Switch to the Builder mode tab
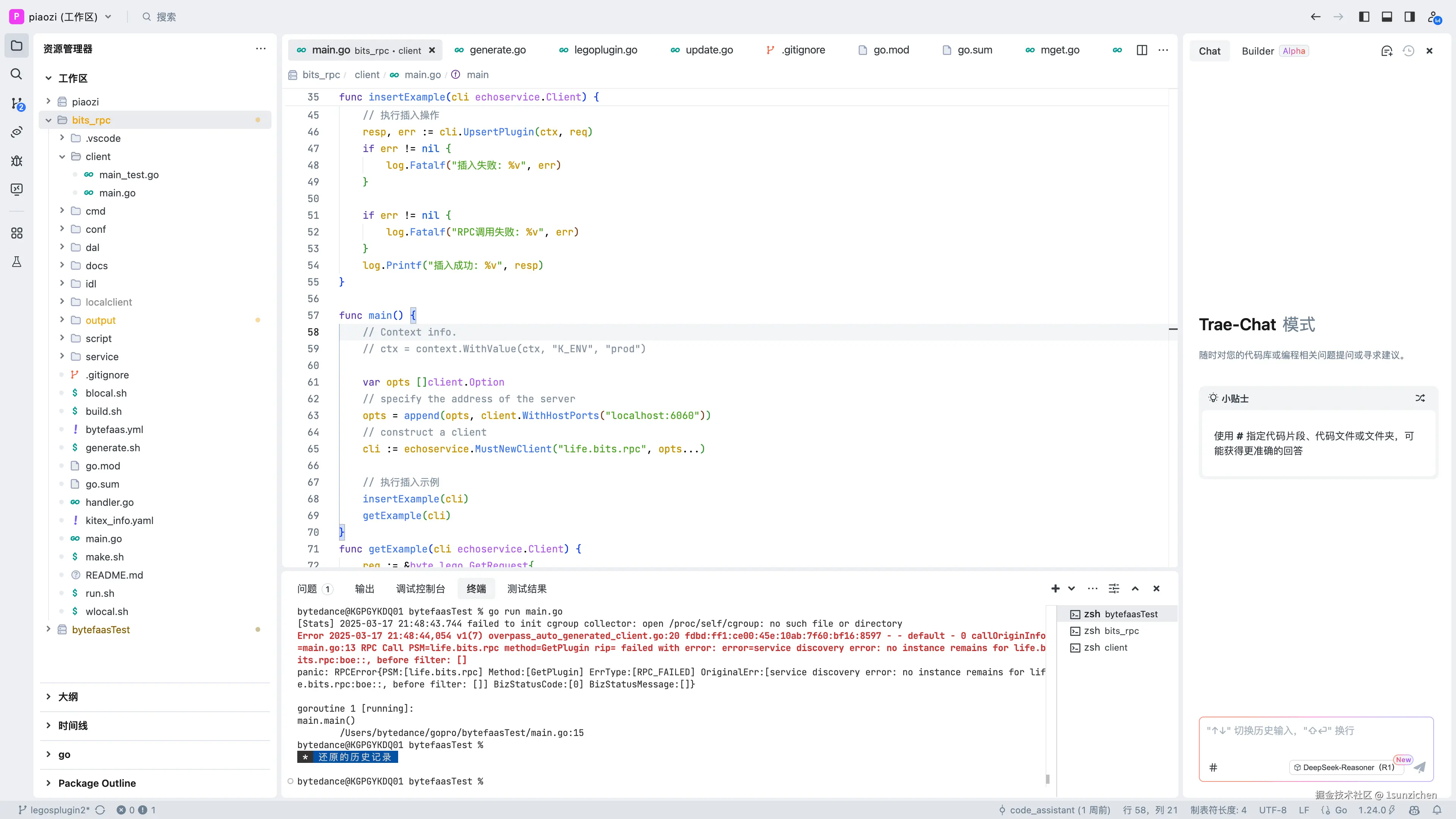Viewport: 1456px width, 819px height. pos(1258,51)
